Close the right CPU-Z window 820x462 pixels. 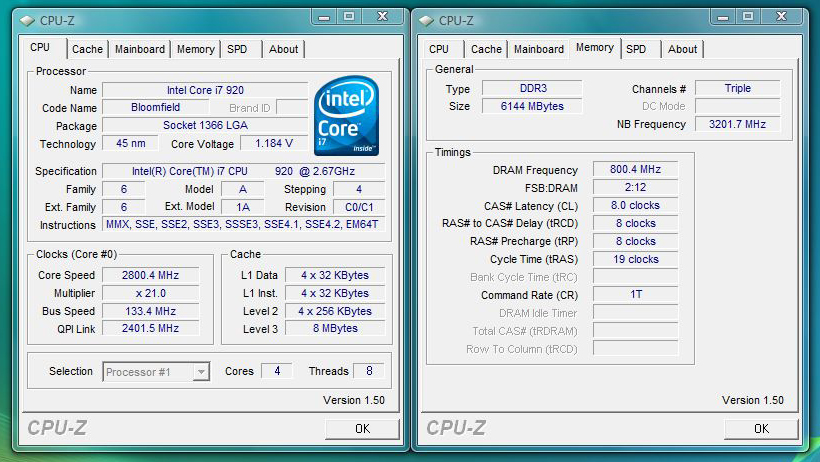[782, 17]
